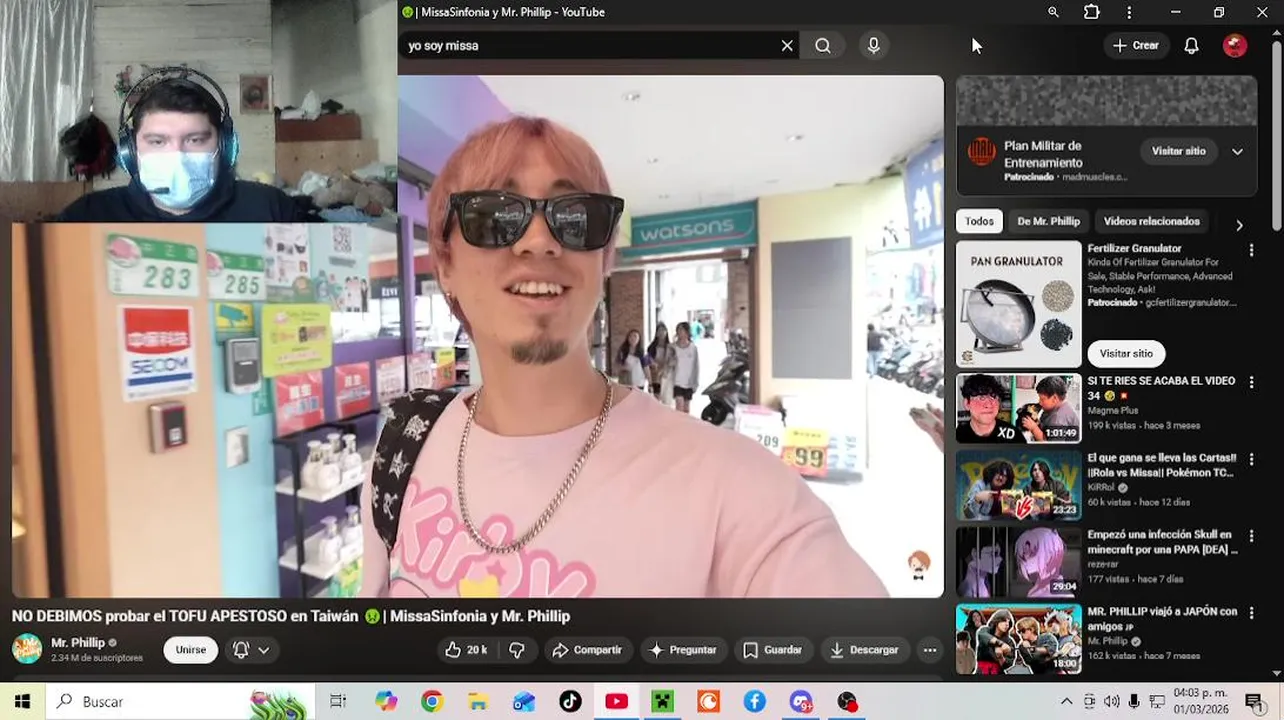Viewport: 1284px width, 720px height.
Task: Click Preguntar ask button
Action: click(x=683, y=650)
